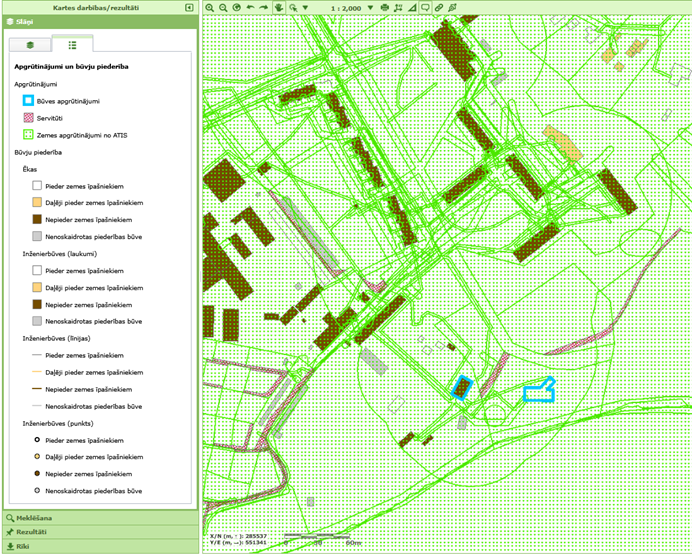The width and height of the screenshot is (692, 555).
Task: Collapse the Kartes darbības/rezultāti panel
Action: pyautogui.click(x=189, y=7)
